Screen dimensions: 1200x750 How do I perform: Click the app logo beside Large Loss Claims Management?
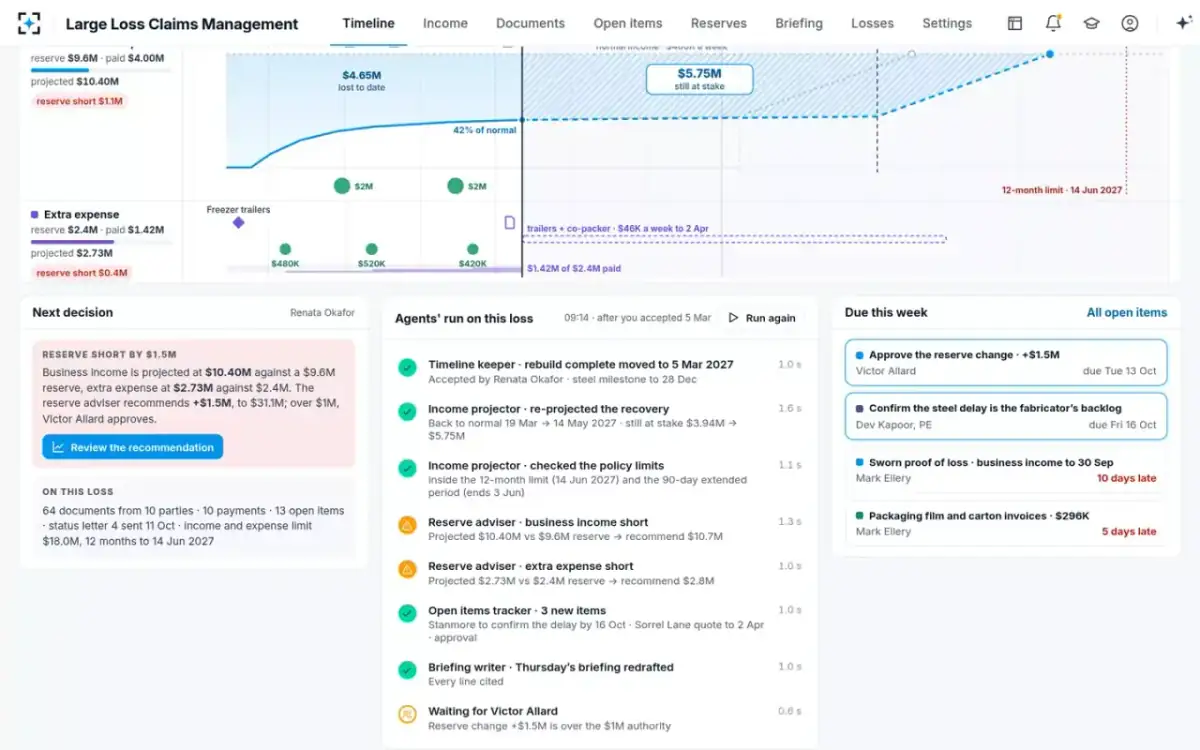pos(30,23)
